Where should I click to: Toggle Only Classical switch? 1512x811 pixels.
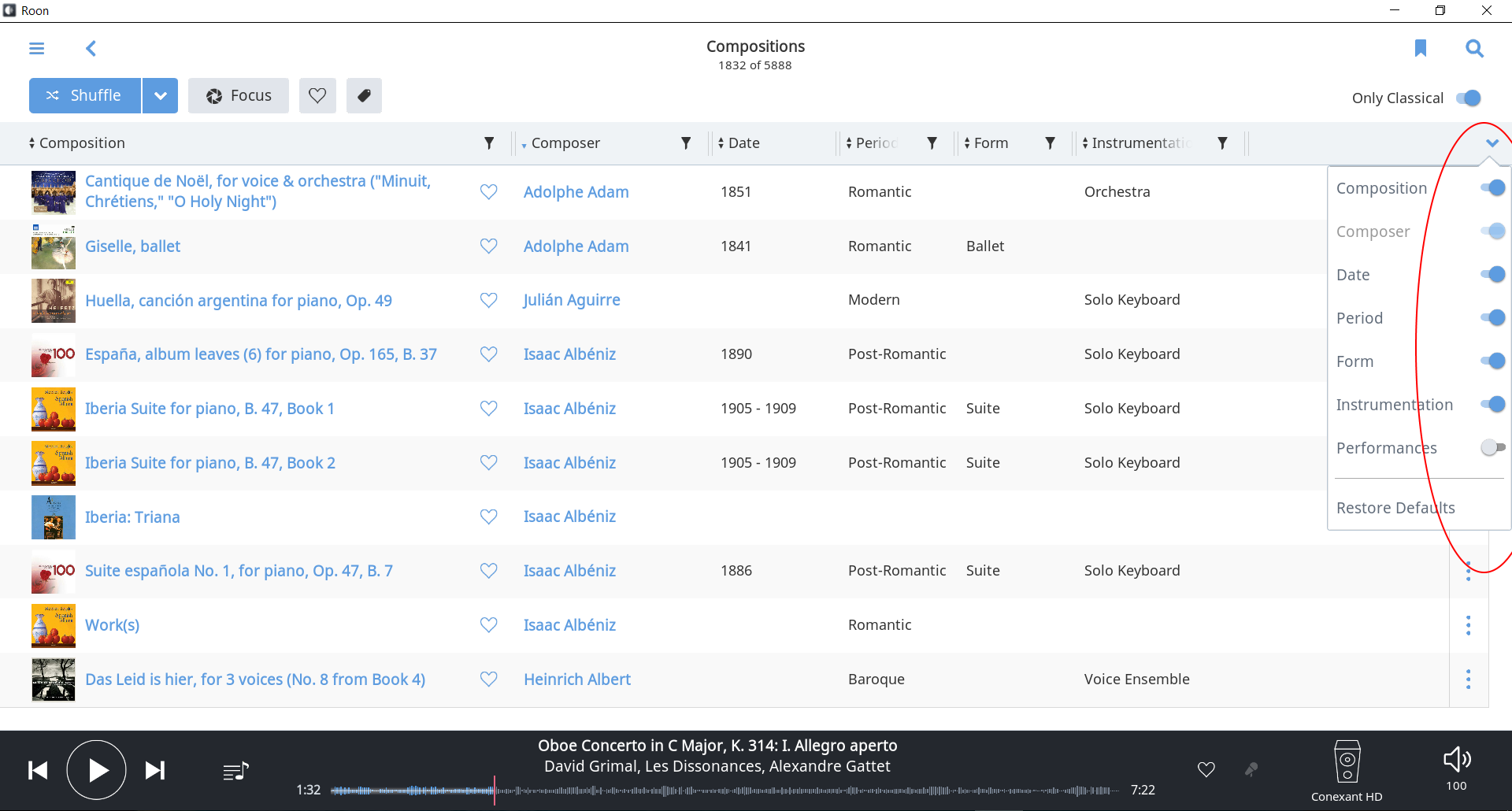pyautogui.click(x=1469, y=98)
